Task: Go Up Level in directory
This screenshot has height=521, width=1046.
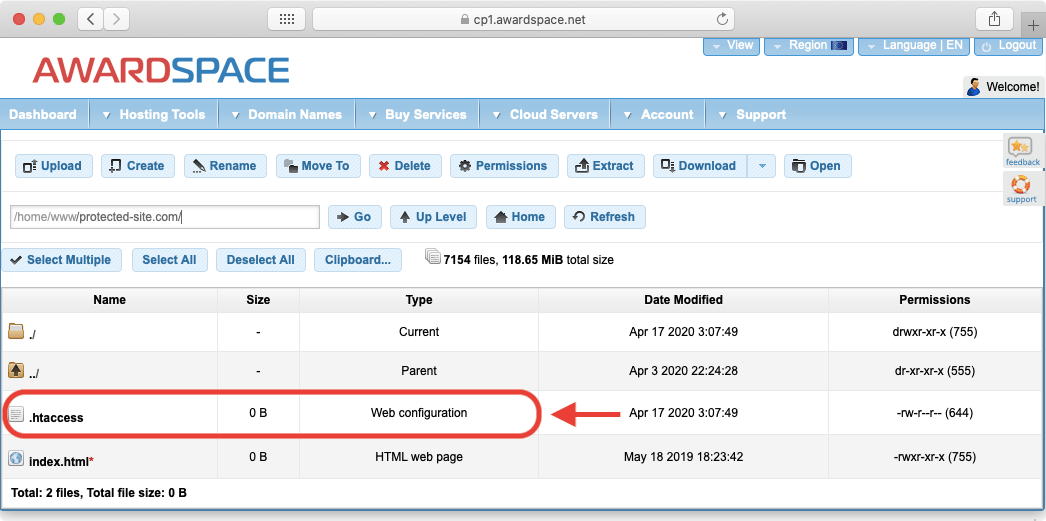Action: click(x=434, y=217)
